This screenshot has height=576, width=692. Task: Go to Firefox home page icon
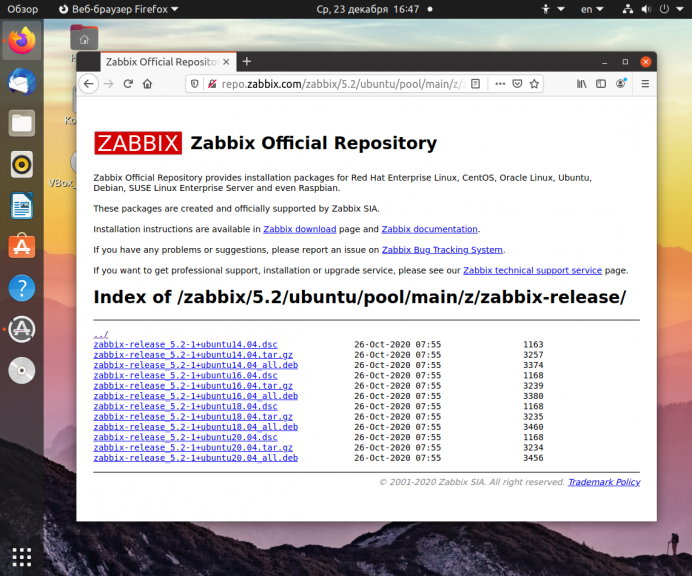pos(147,84)
